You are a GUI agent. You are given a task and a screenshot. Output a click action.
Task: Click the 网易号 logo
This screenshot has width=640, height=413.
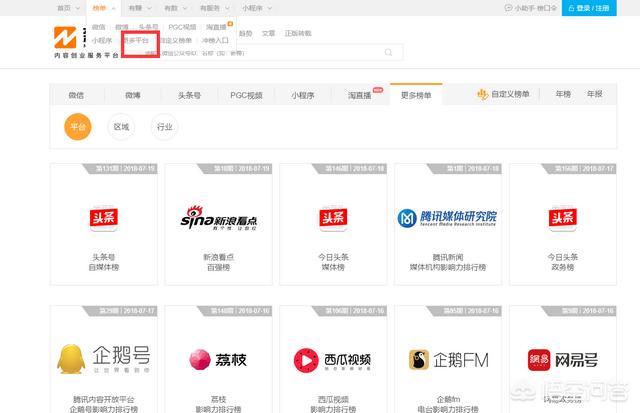click(562, 360)
